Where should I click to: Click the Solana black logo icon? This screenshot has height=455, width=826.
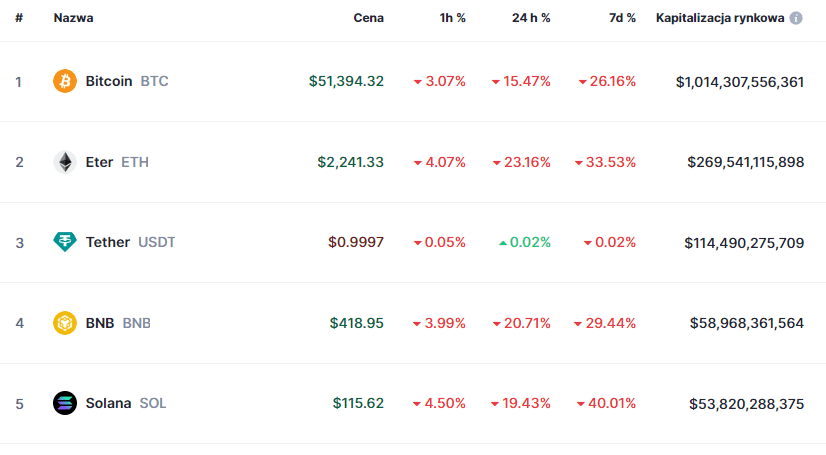click(65, 403)
